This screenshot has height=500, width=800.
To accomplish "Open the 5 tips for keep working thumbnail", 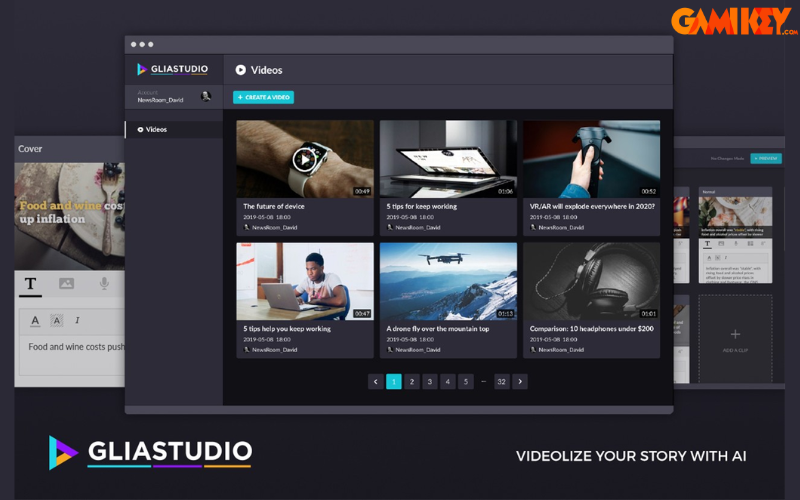I will [448, 159].
